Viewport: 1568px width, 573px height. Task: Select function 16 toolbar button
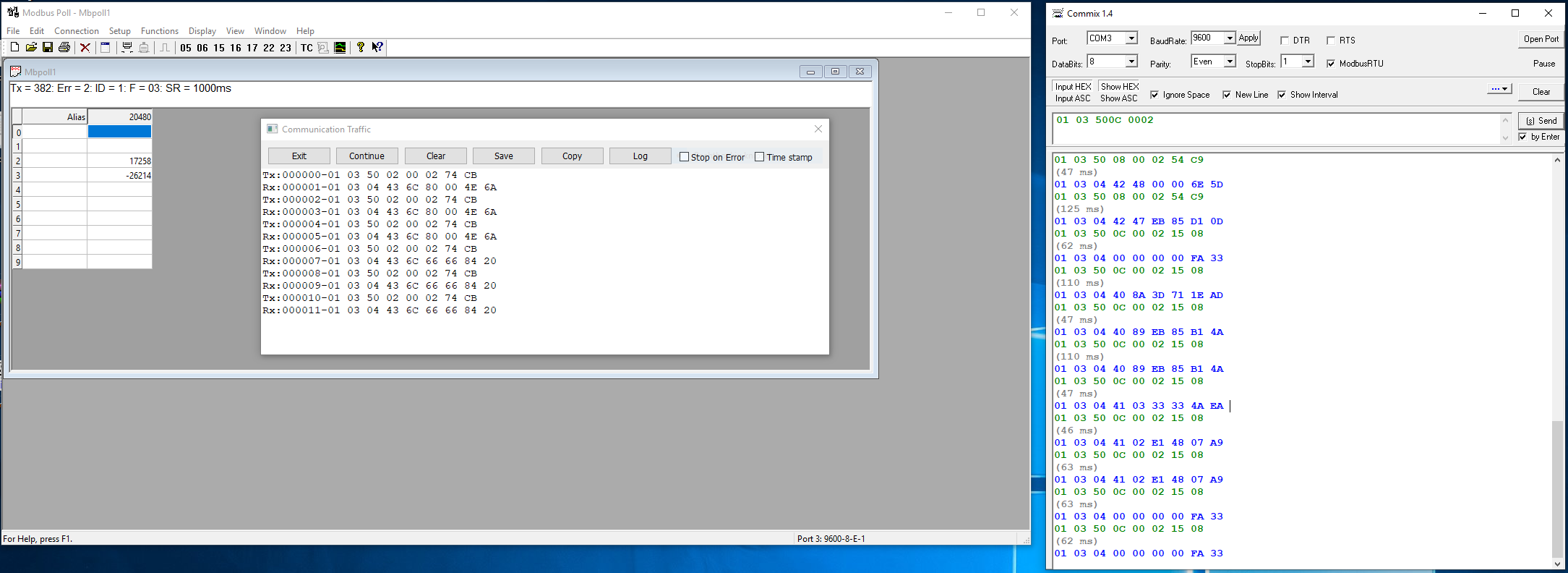(x=236, y=48)
